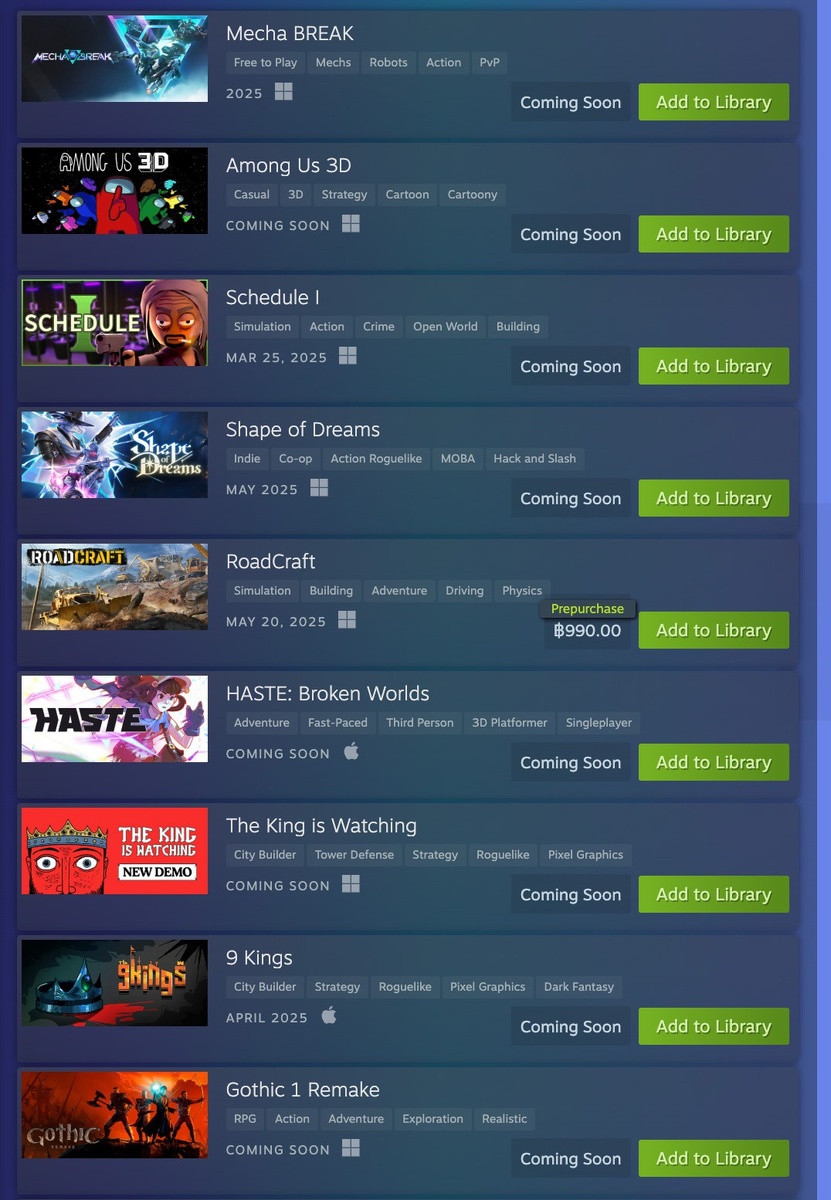Select the MOBA tag on Shape of Dreams
The height and width of the screenshot is (1200, 831).
(x=458, y=458)
